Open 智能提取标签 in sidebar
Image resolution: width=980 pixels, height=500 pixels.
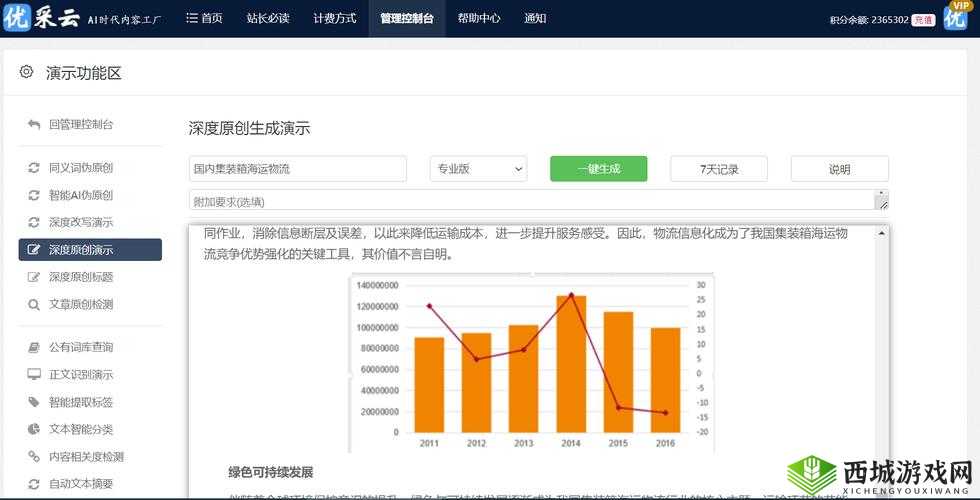click(x=81, y=402)
